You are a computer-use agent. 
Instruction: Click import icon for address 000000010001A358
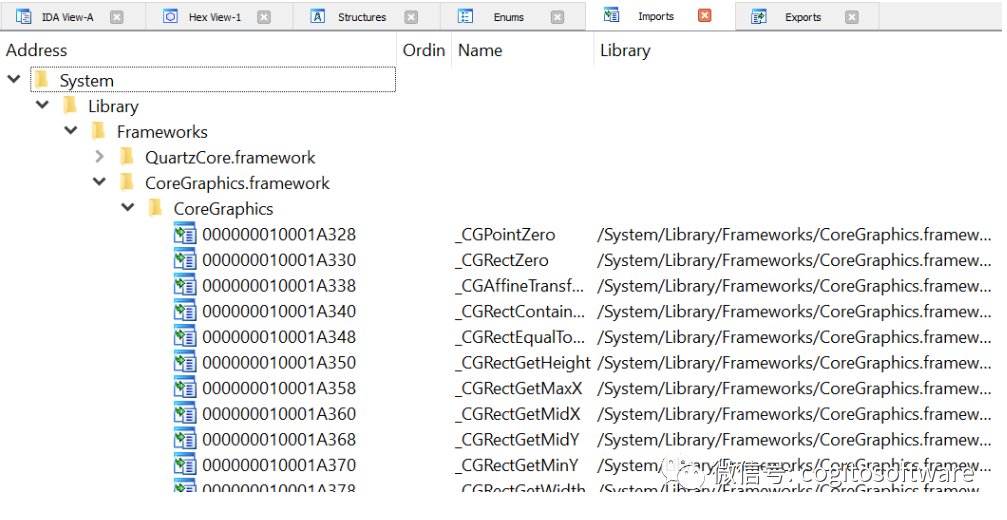point(185,388)
